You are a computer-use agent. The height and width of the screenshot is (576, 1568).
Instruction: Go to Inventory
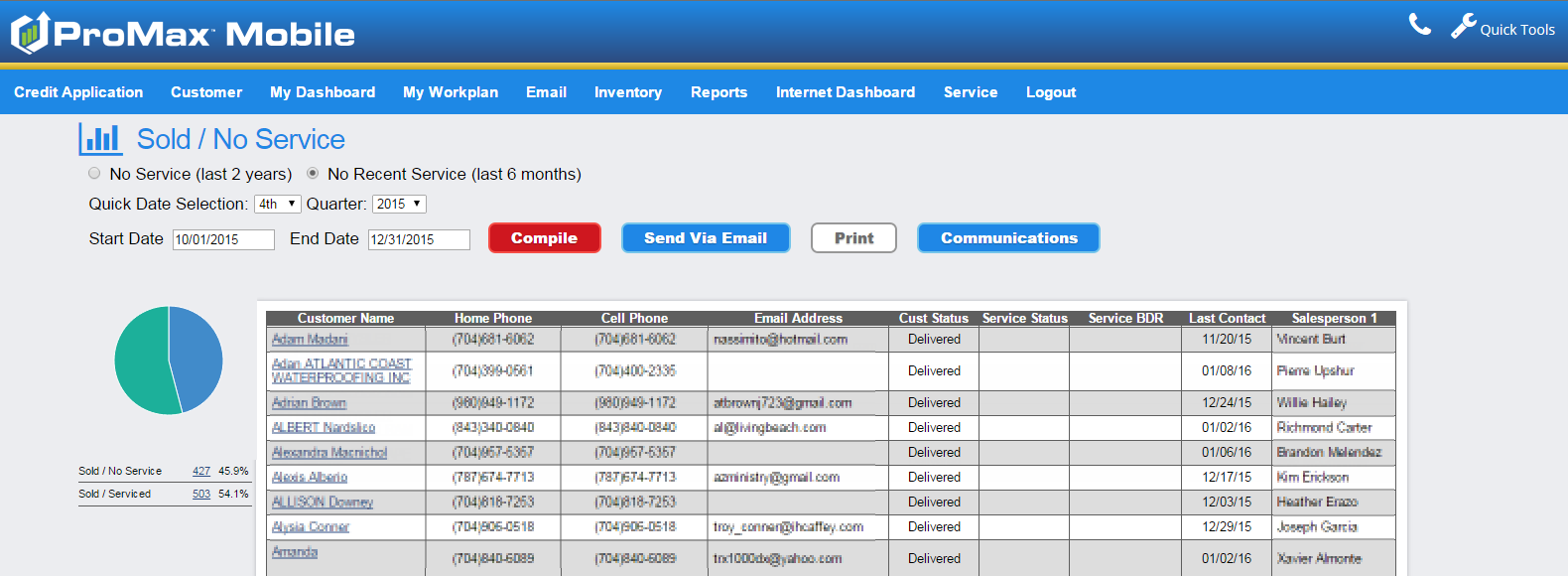point(628,92)
